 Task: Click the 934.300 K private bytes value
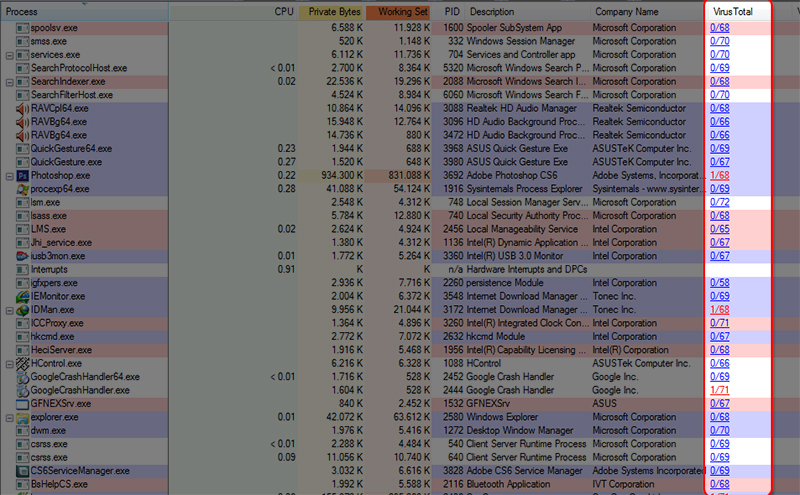(x=342, y=176)
